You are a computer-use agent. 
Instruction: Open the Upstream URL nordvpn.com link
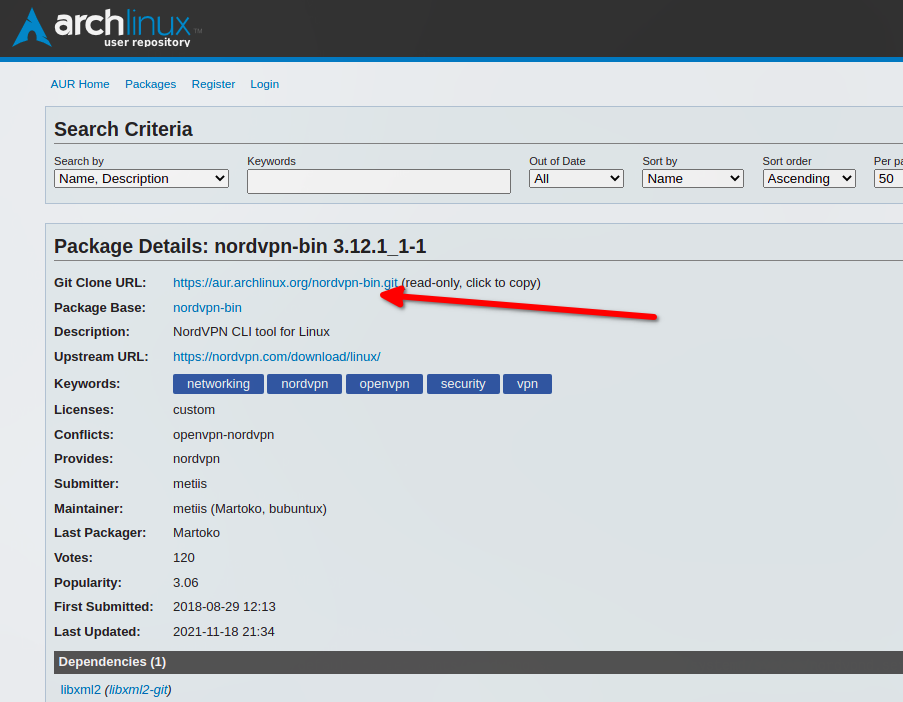(276, 356)
